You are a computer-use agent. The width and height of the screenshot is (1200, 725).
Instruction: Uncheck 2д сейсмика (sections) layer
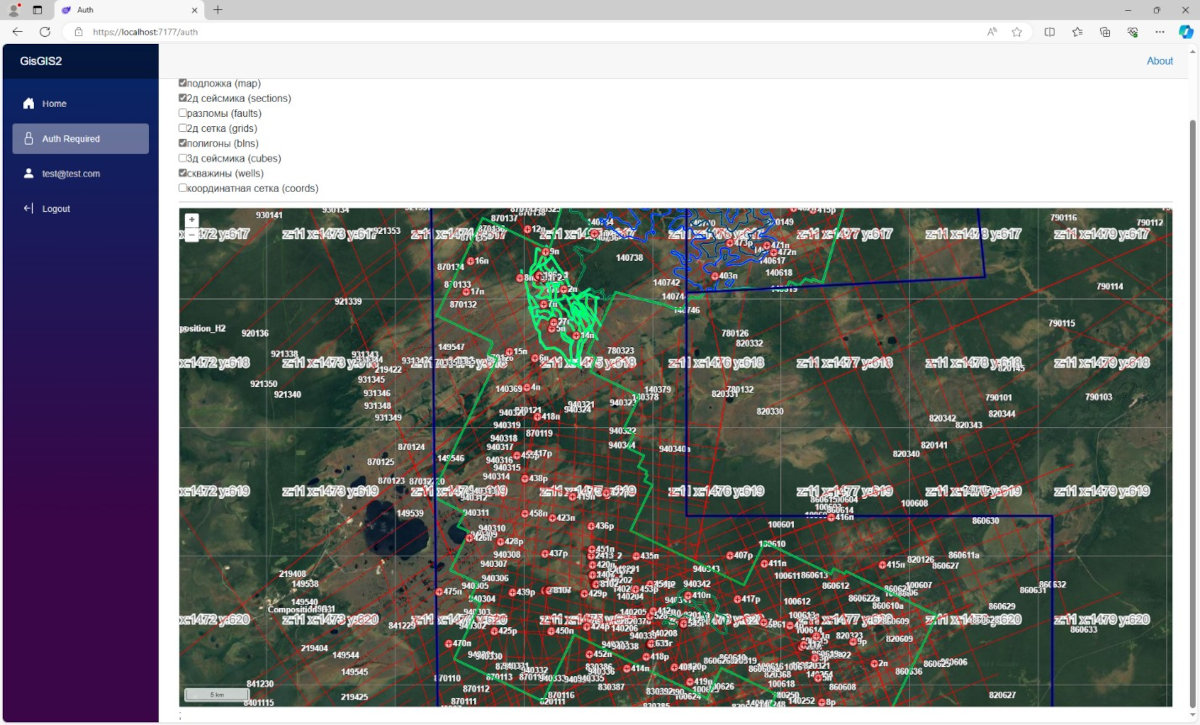183,98
